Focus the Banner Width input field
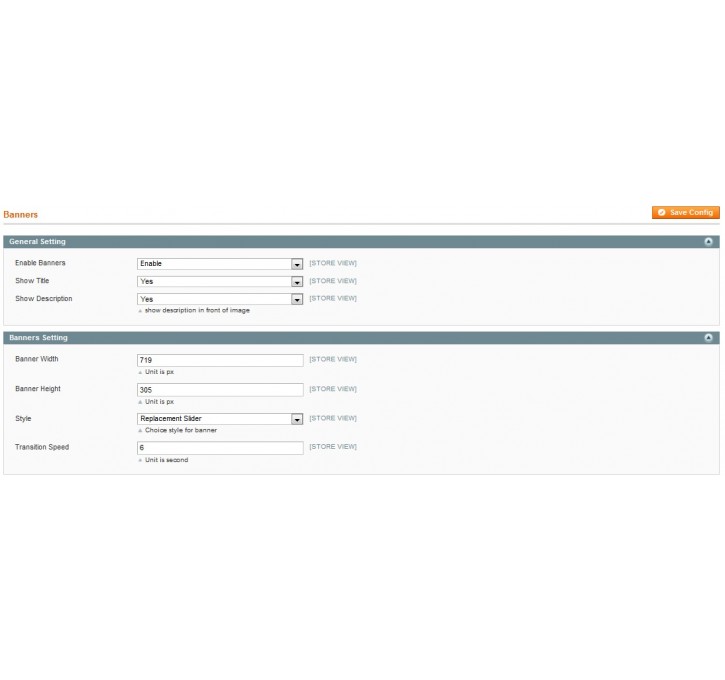Image resolution: width=725 pixels, height=680 pixels. tap(219, 360)
